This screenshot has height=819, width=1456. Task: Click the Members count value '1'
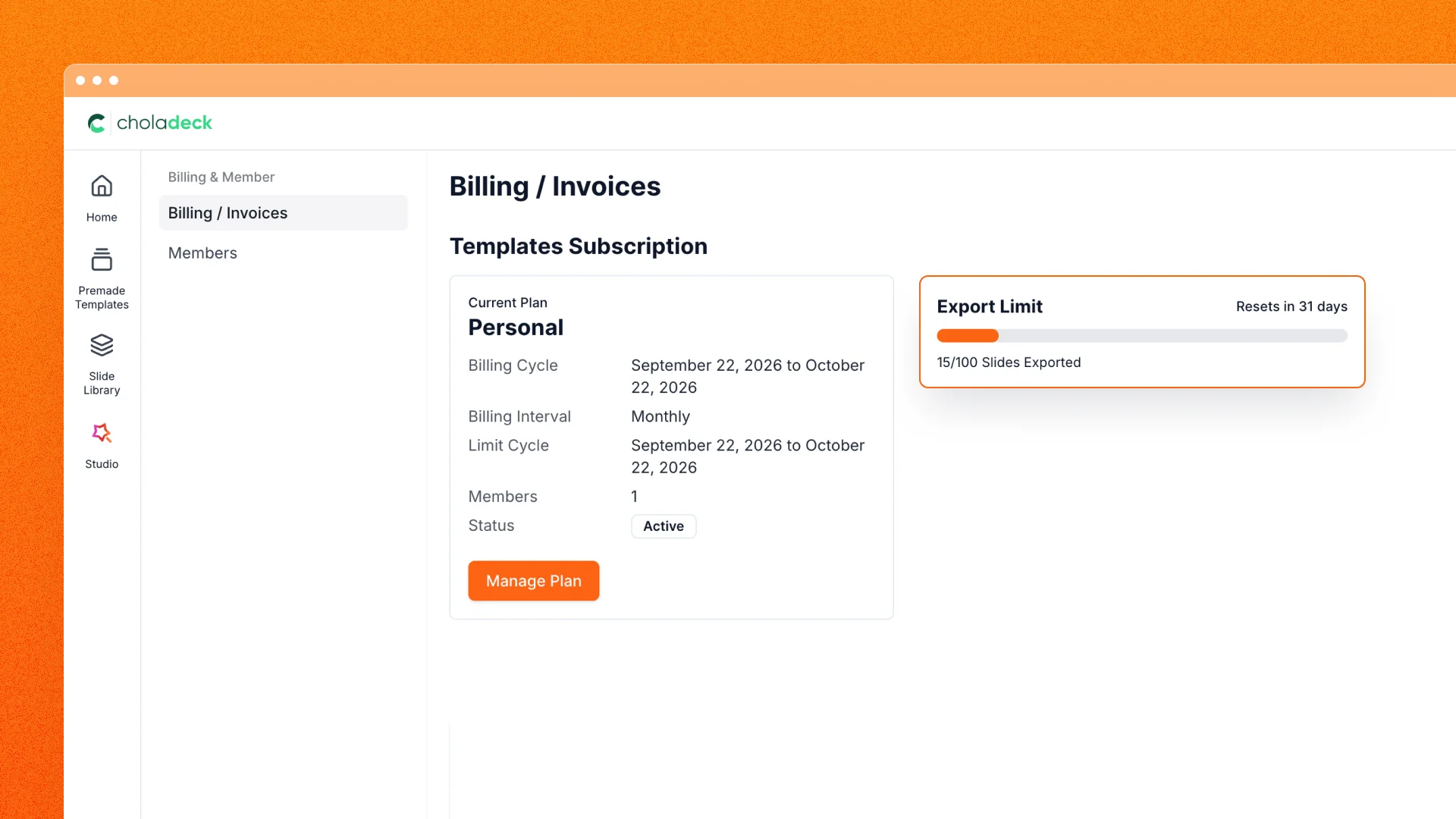[635, 497]
